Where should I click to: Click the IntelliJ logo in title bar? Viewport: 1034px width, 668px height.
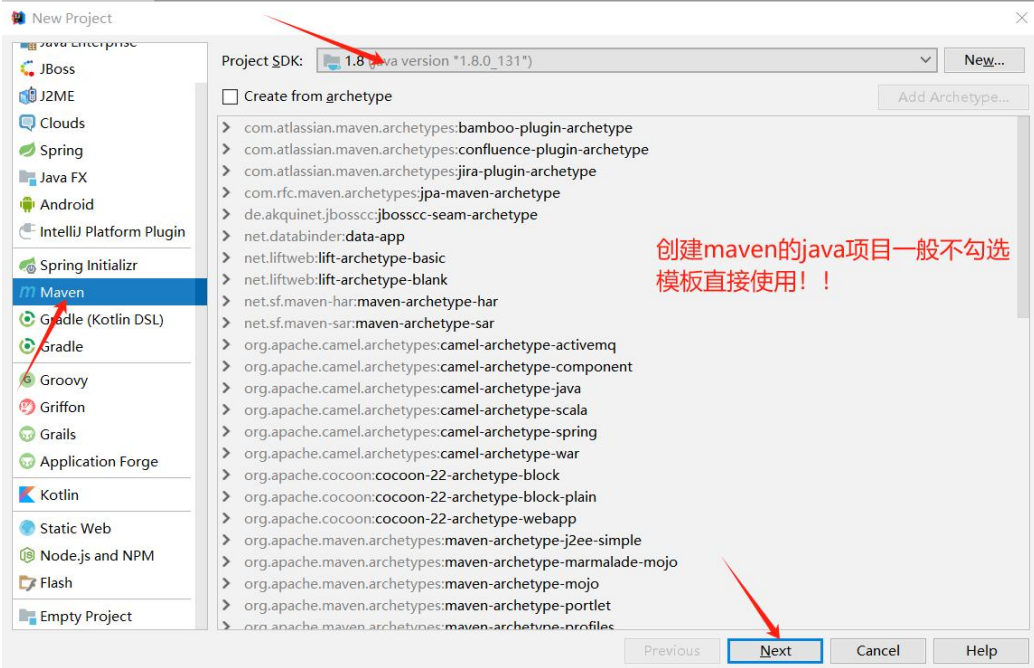(x=18, y=18)
